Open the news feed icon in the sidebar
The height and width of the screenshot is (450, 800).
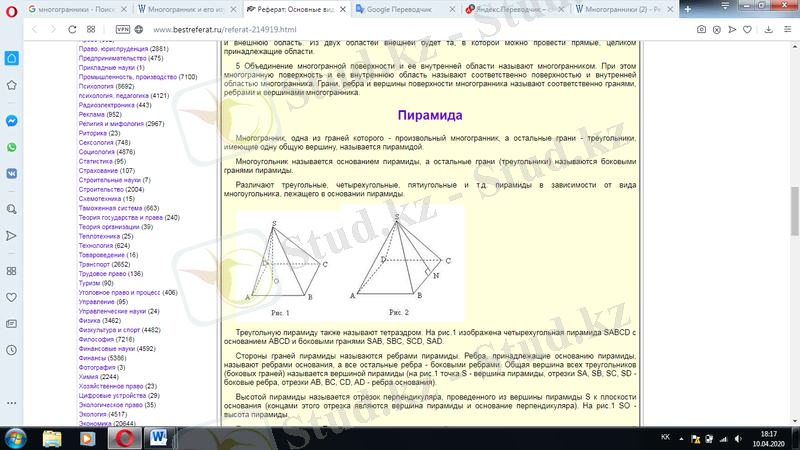11,324
